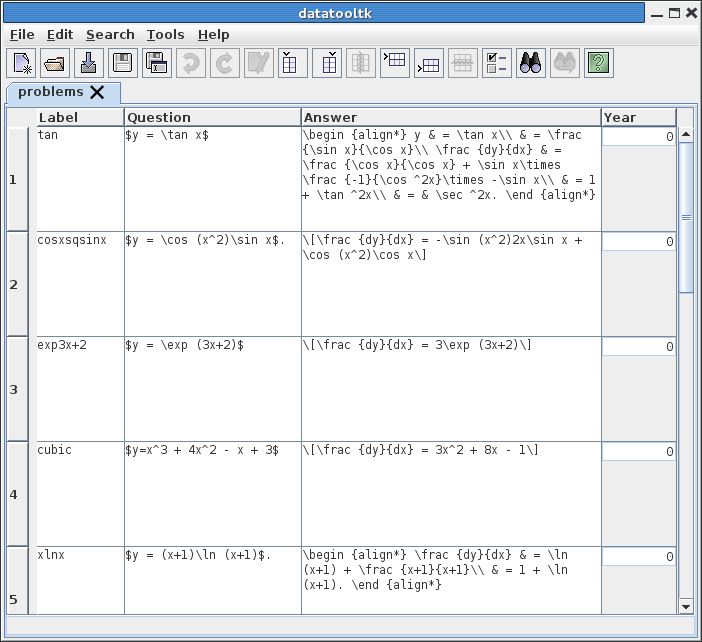The height and width of the screenshot is (642, 702).
Task: Close the problems tab with its X
Action: 97,92
